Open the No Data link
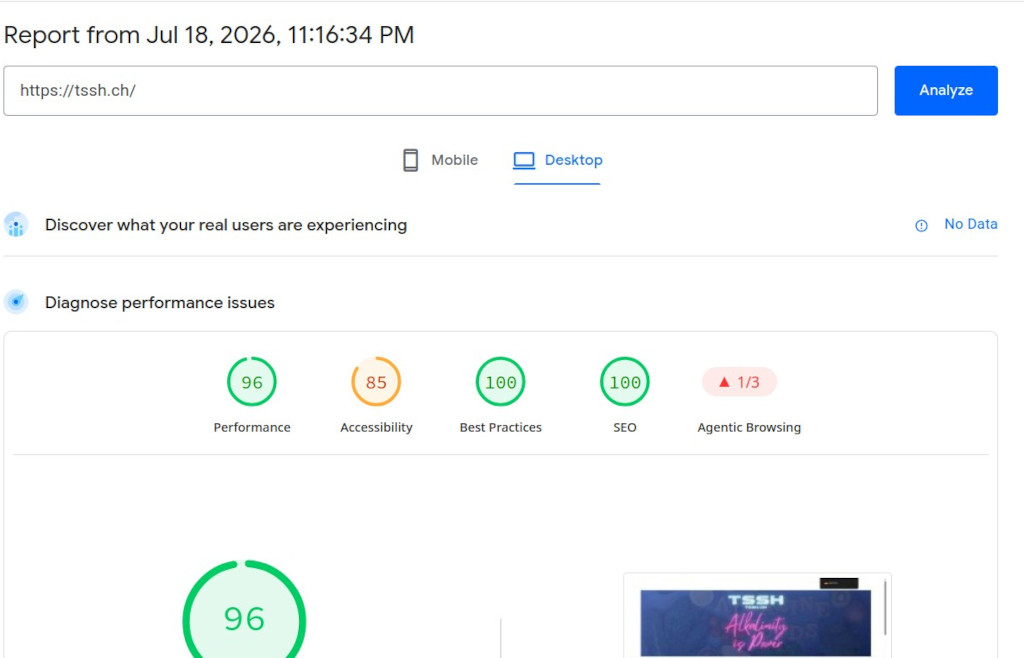Screen dimensions: 1024x658 click(970, 224)
